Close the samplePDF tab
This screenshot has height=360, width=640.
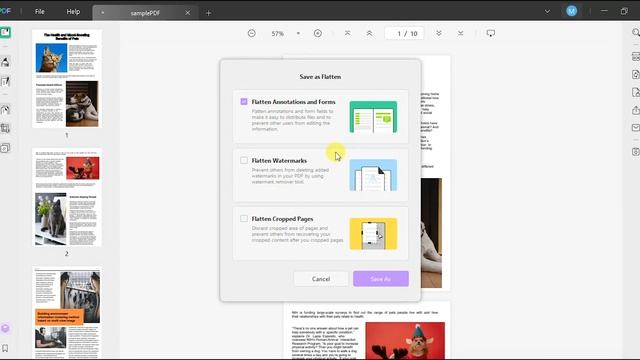point(188,13)
